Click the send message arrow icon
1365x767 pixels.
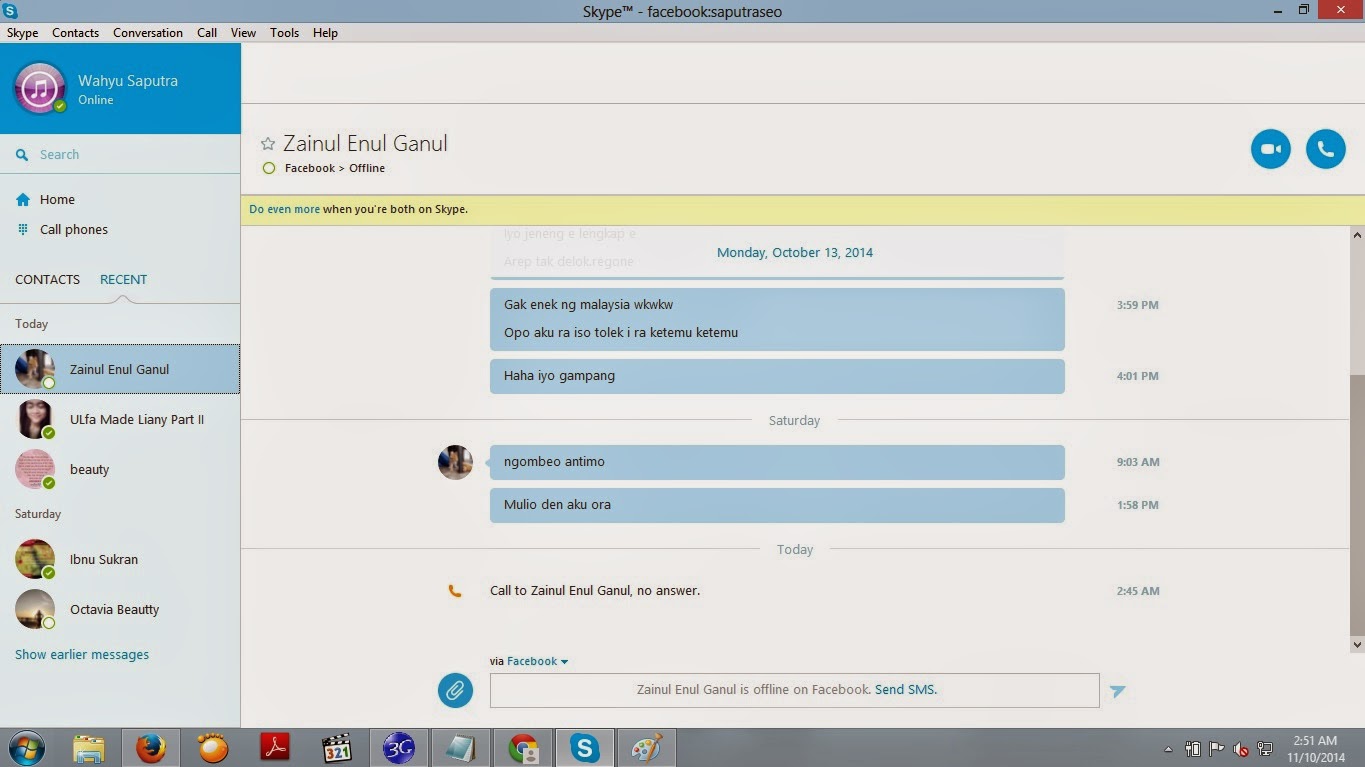[x=1118, y=691]
